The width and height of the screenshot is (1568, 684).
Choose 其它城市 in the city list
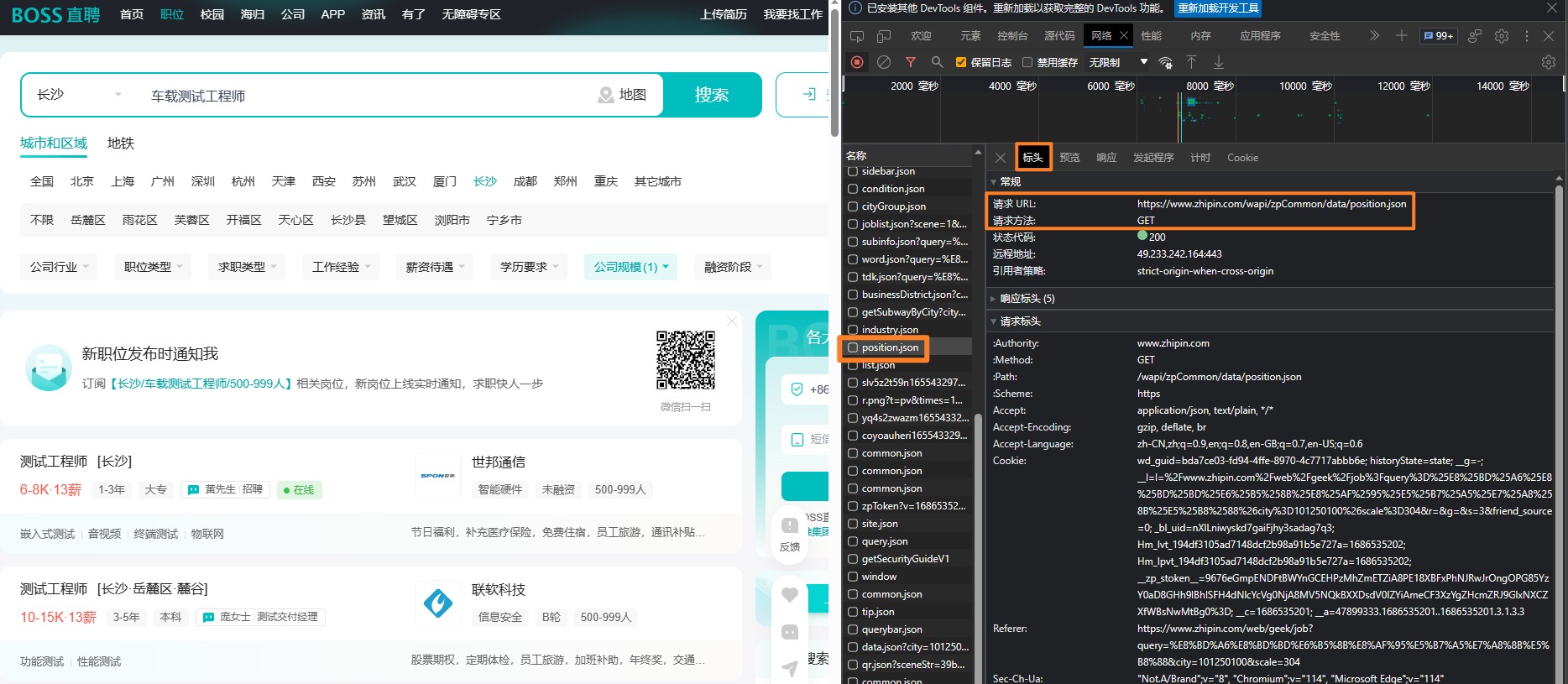658,181
